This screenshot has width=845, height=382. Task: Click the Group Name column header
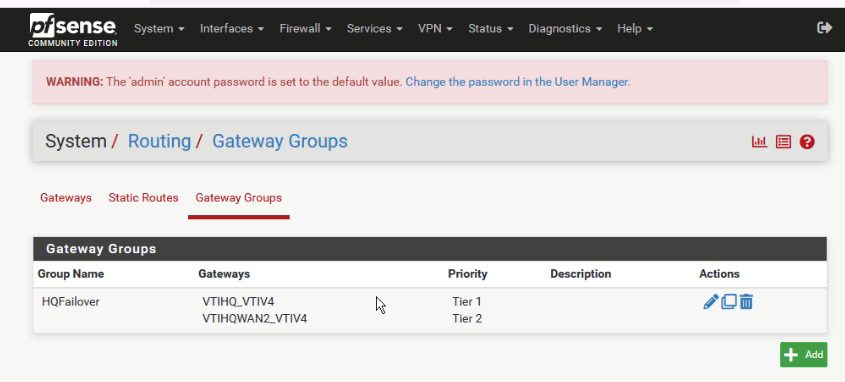71,274
